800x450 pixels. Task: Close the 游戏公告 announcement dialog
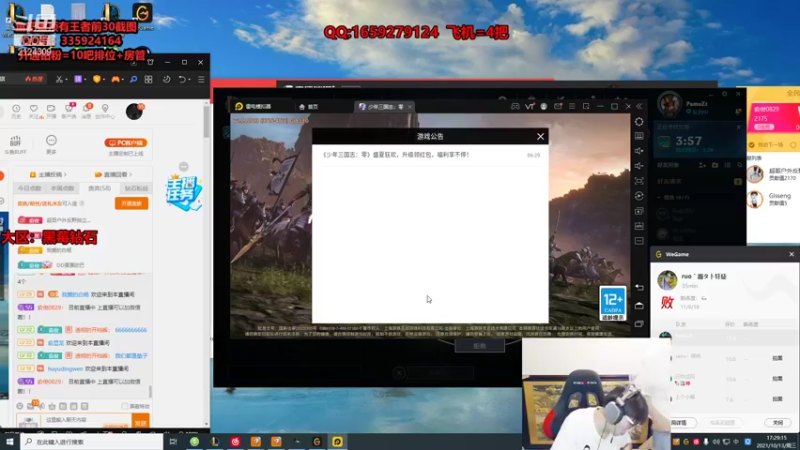(x=540, y=136)
